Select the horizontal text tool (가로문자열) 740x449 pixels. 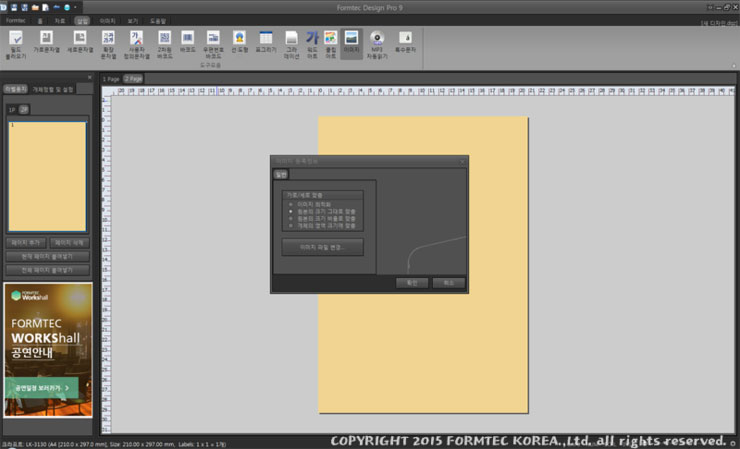coord(46,42)
